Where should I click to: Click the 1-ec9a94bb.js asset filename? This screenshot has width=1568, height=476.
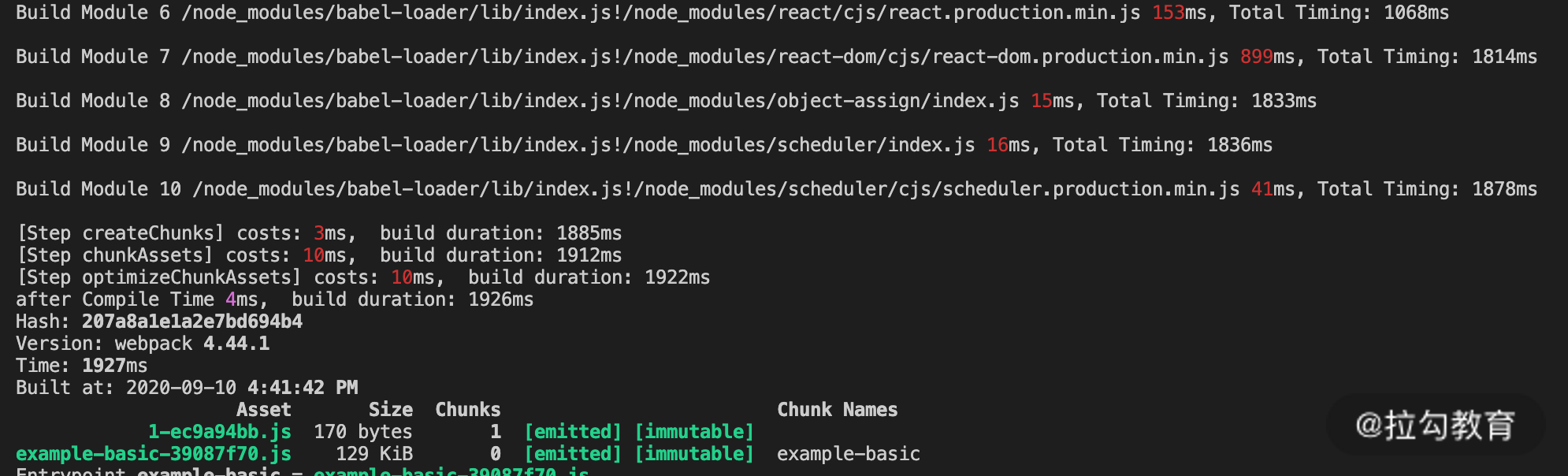[219, 432]
